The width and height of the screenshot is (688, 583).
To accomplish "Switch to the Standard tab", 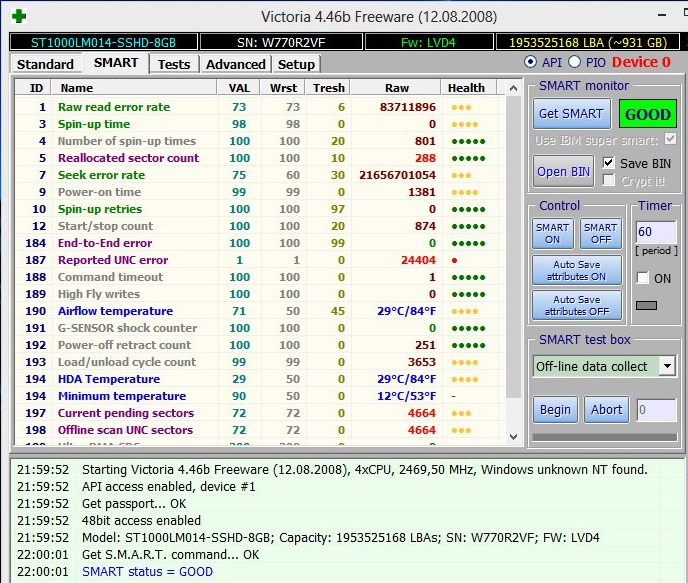I will pos(45,64).
